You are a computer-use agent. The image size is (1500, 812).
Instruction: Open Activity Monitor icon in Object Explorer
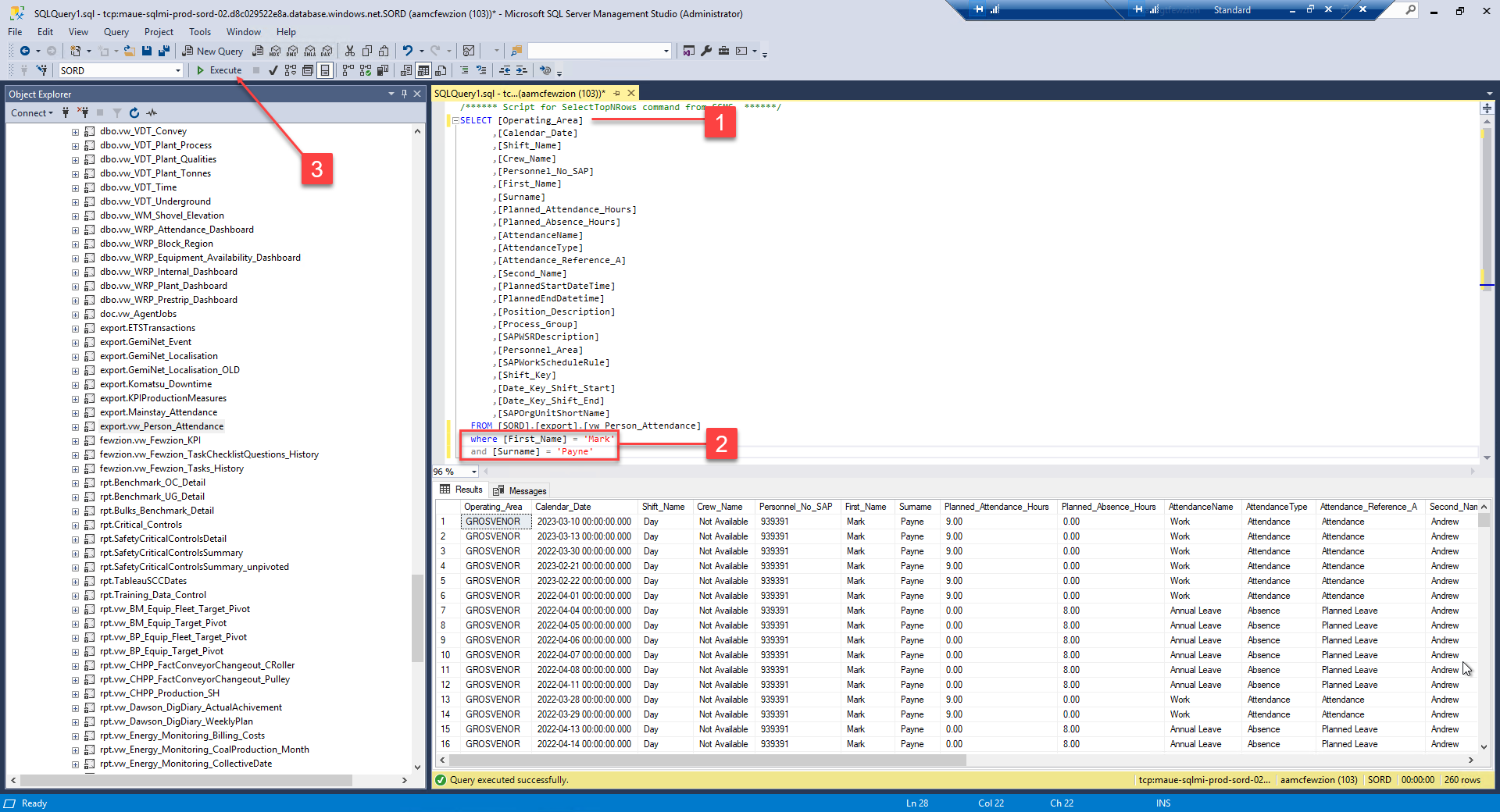[x=152, y=113]
